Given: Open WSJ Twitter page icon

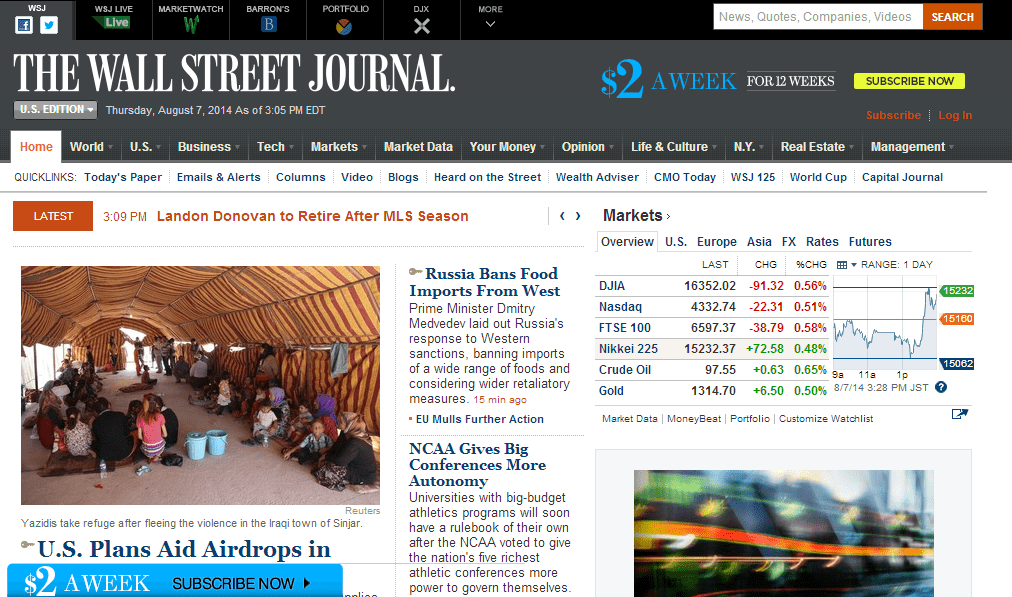Looking at the screenshot, I should click(x=49, y=25).
